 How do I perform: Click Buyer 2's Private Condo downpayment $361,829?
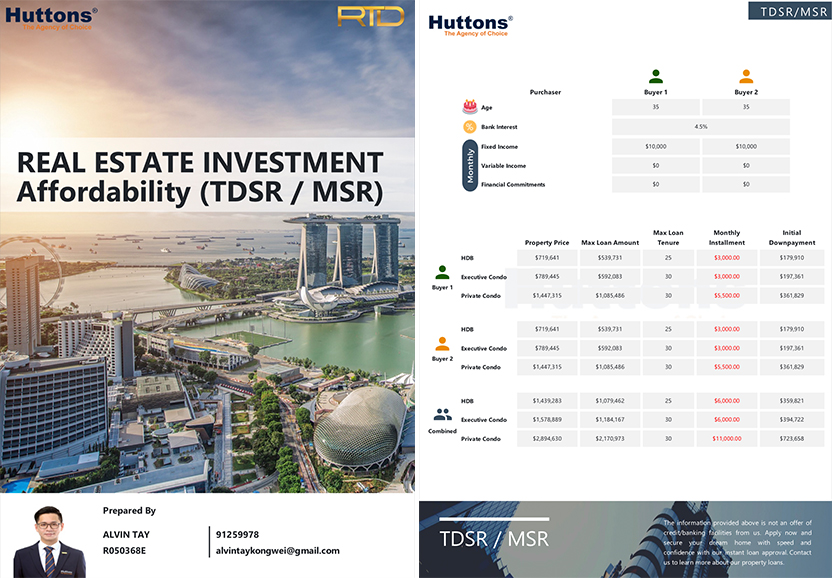792,367
